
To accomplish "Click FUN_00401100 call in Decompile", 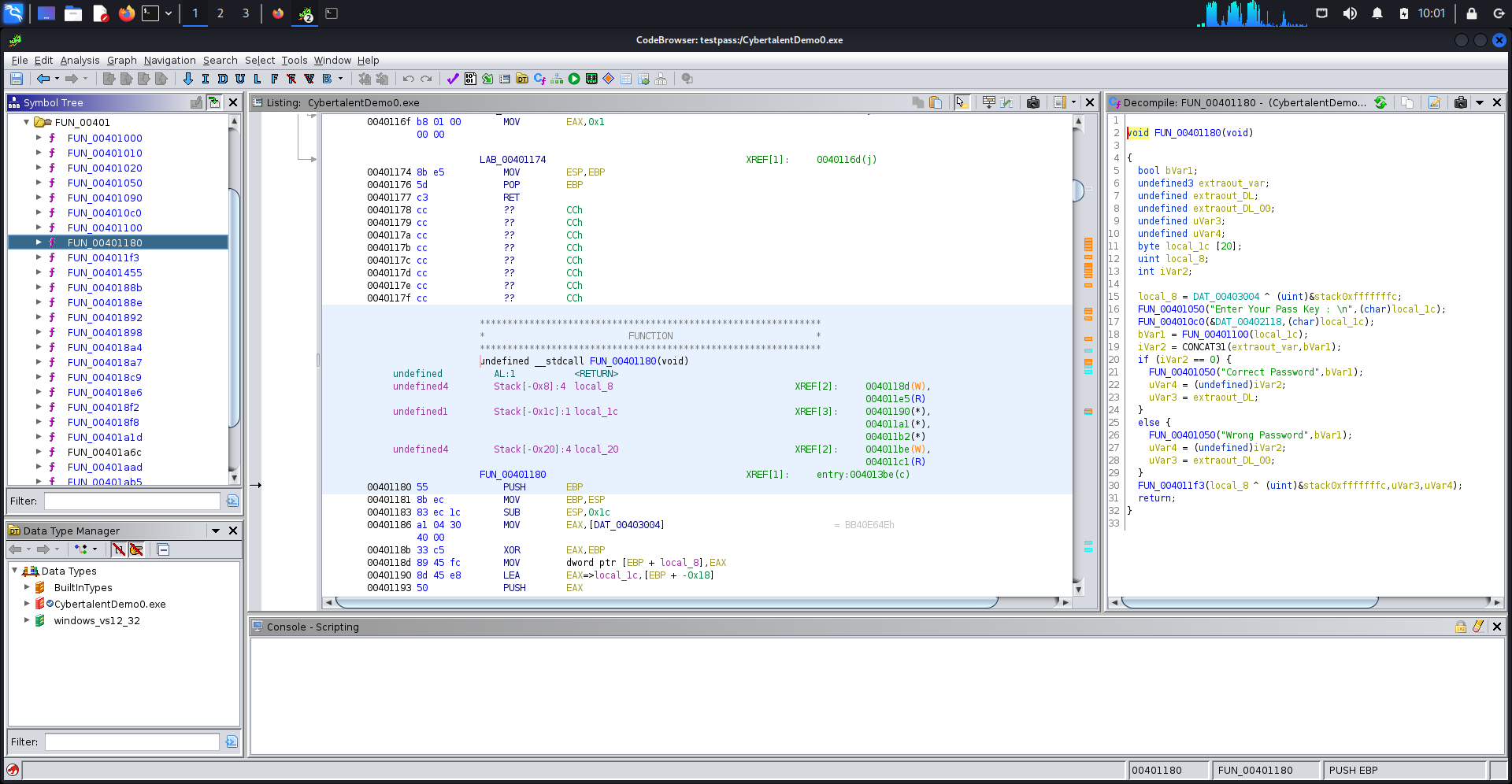I will [1215, 334].
